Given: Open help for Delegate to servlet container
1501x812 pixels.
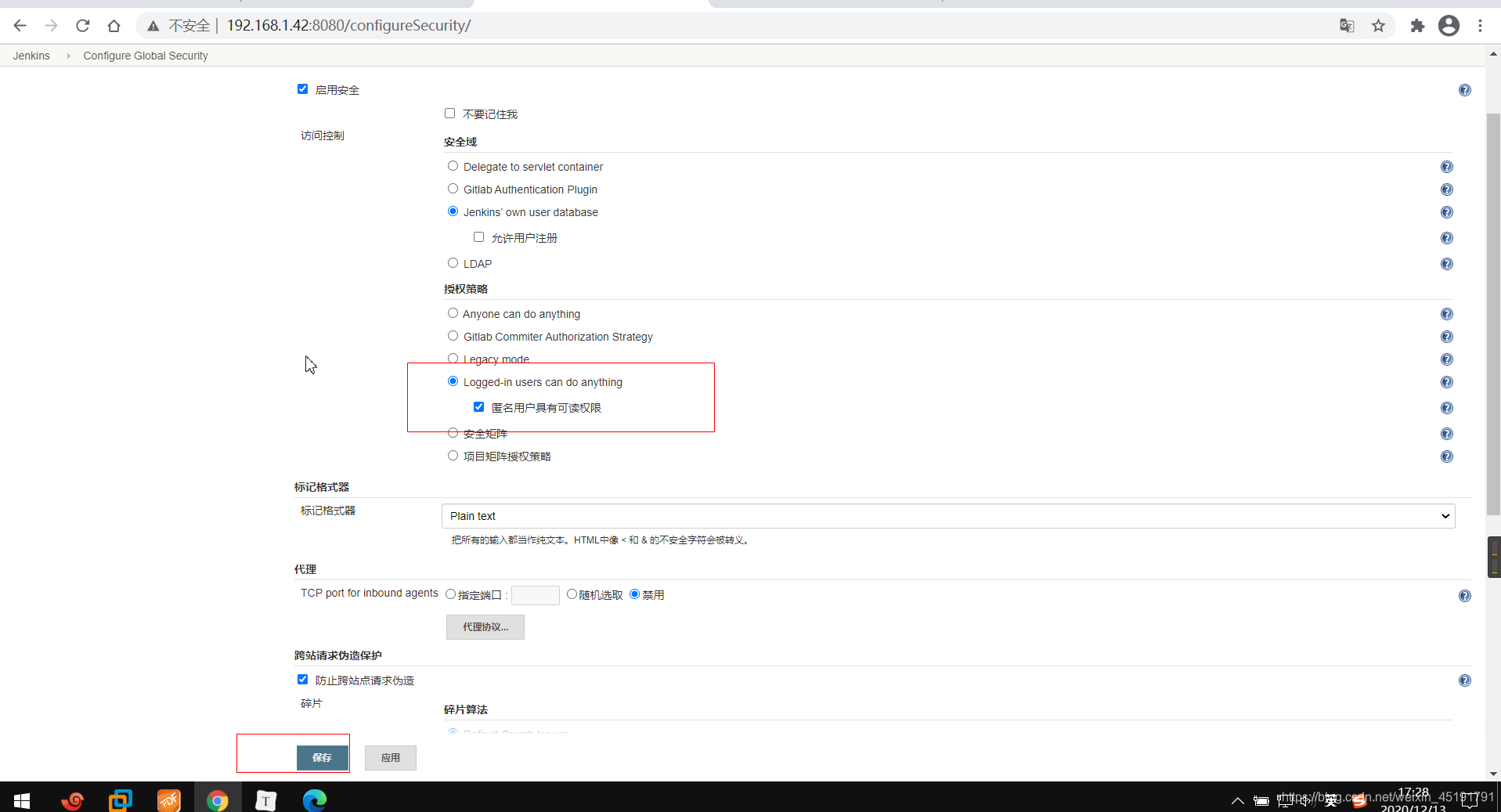Looking at the screenshot, I should point(1447,167).
